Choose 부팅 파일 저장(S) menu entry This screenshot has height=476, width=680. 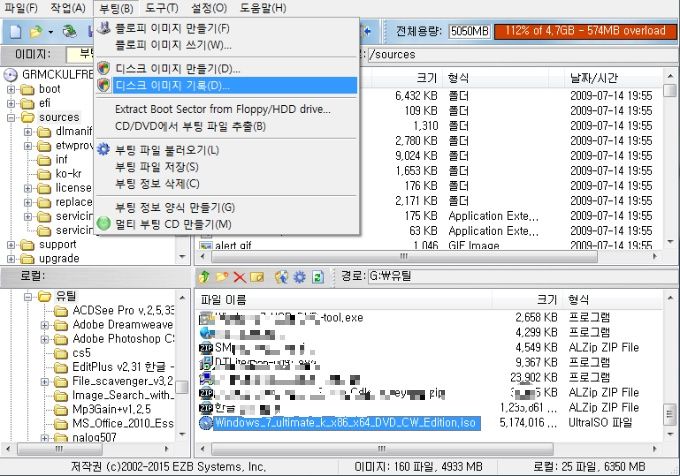227,167
